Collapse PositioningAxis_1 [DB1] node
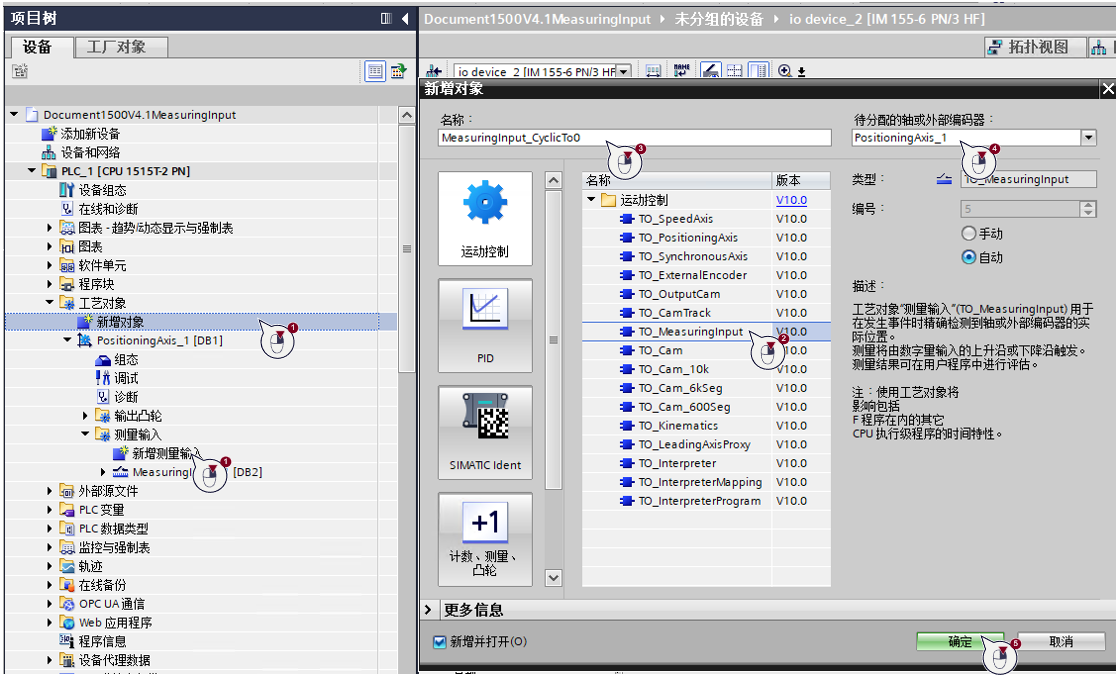The width and height of the screenshot is (1116, 680). click(67, 340)
